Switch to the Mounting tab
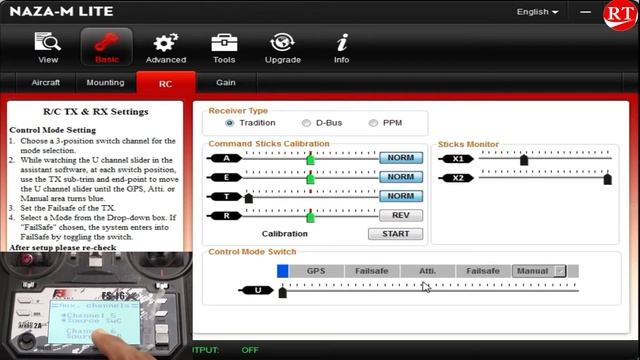Viewport: 640px width, 360px height. (105, 82)
